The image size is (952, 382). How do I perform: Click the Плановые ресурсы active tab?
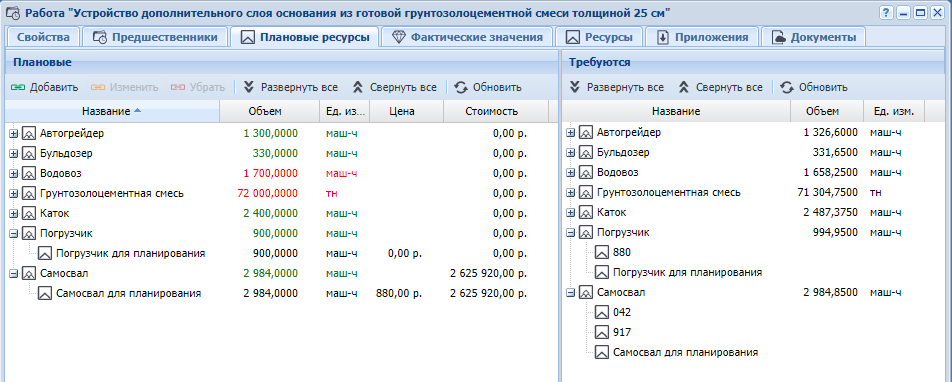point(305,37)
